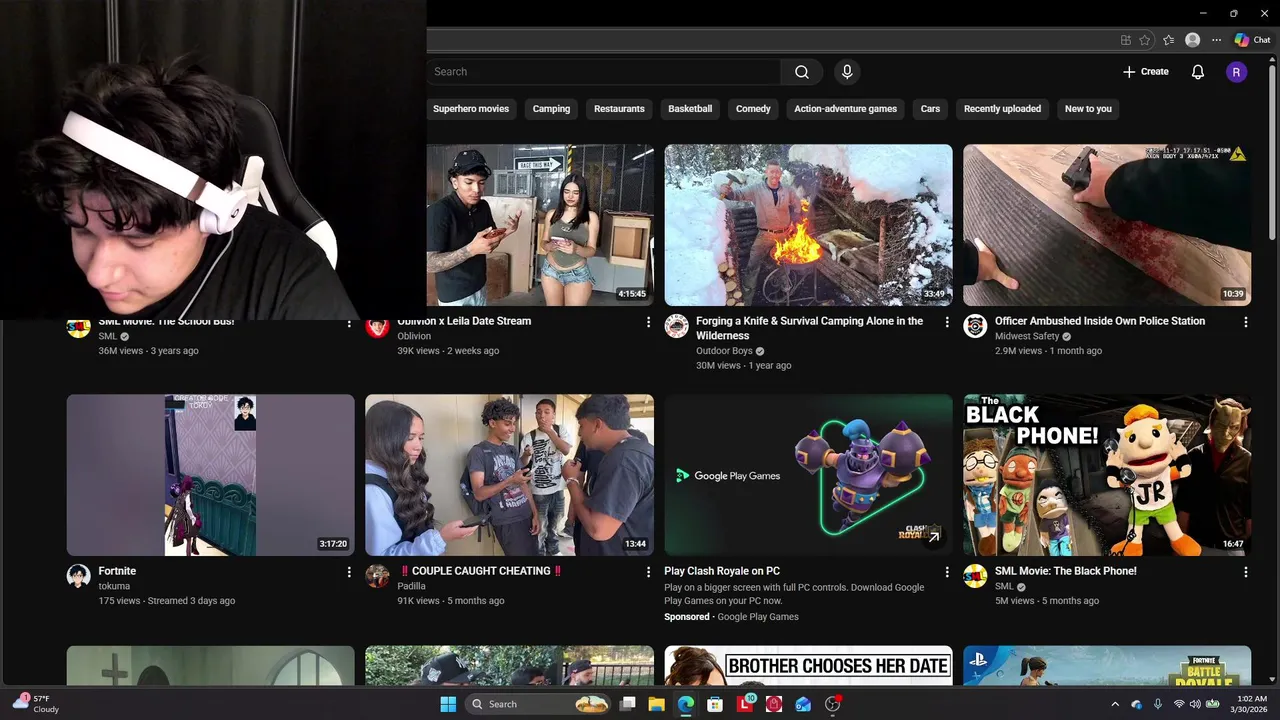Start voice search with the microphone icon

(847, 72)
